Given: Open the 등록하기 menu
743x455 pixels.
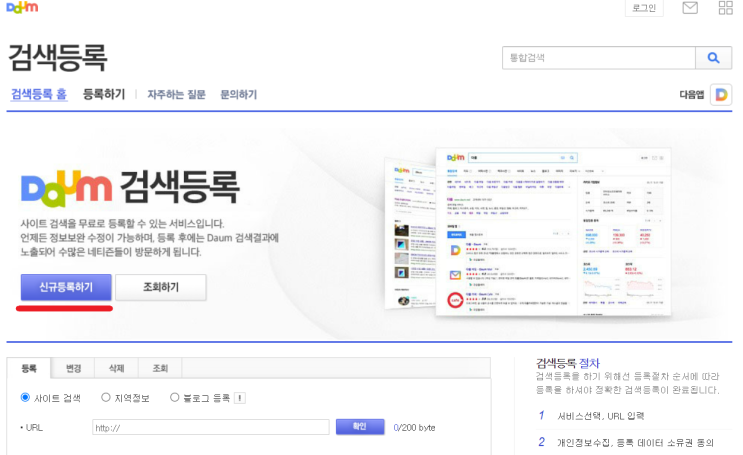Looking at the screenshot, I should pos(104,94).
